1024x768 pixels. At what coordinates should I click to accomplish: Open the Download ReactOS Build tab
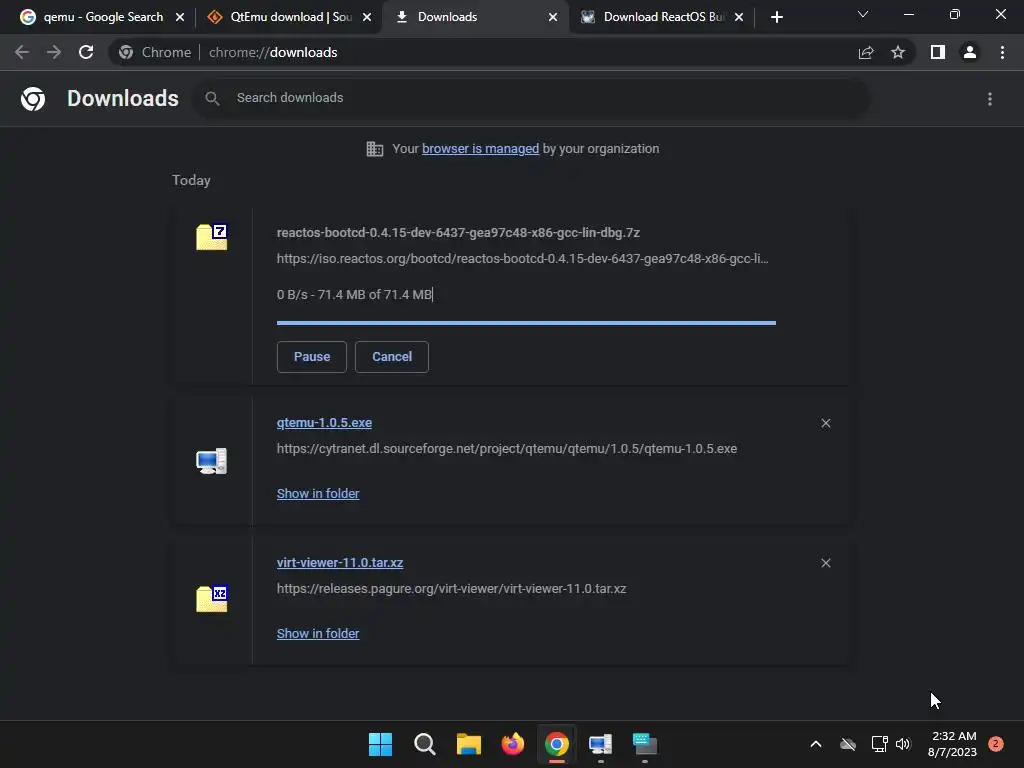660,17
